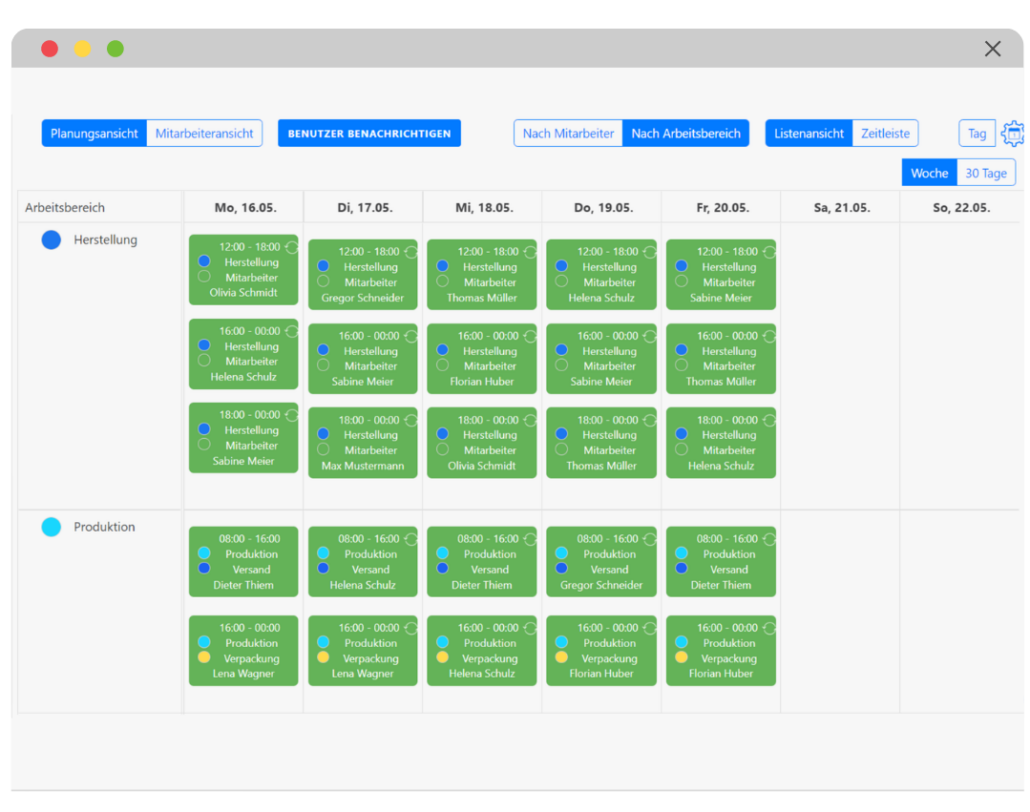Group schedule by Nach Arbeitsbereich

(x=686, y=133)
